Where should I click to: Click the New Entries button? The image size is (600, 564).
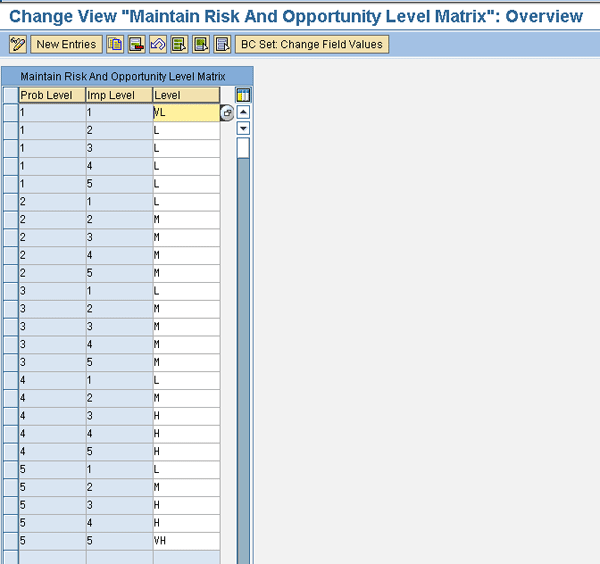point(66,44)
